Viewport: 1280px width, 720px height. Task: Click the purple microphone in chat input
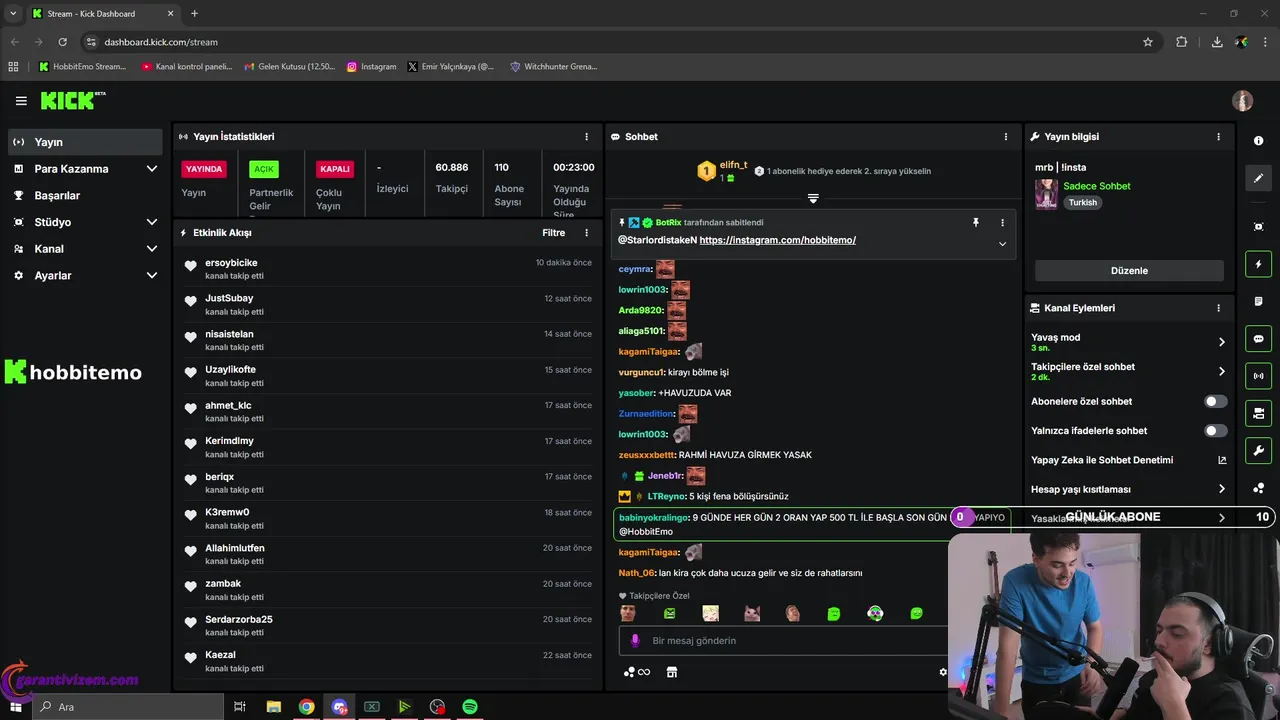(x=635, y=640)
